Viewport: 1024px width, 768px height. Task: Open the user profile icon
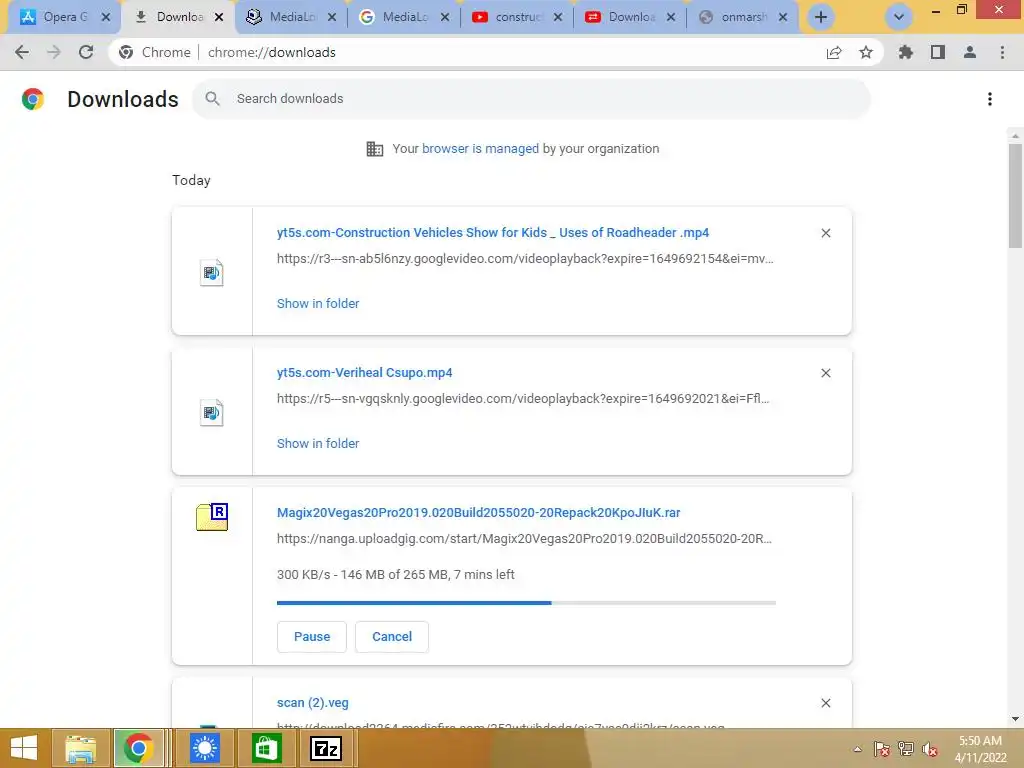coord(970,52)
